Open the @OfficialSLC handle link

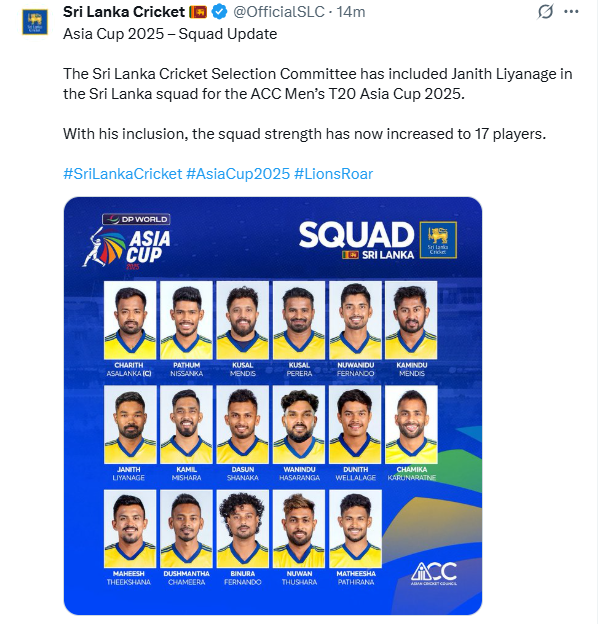[279, 12]
